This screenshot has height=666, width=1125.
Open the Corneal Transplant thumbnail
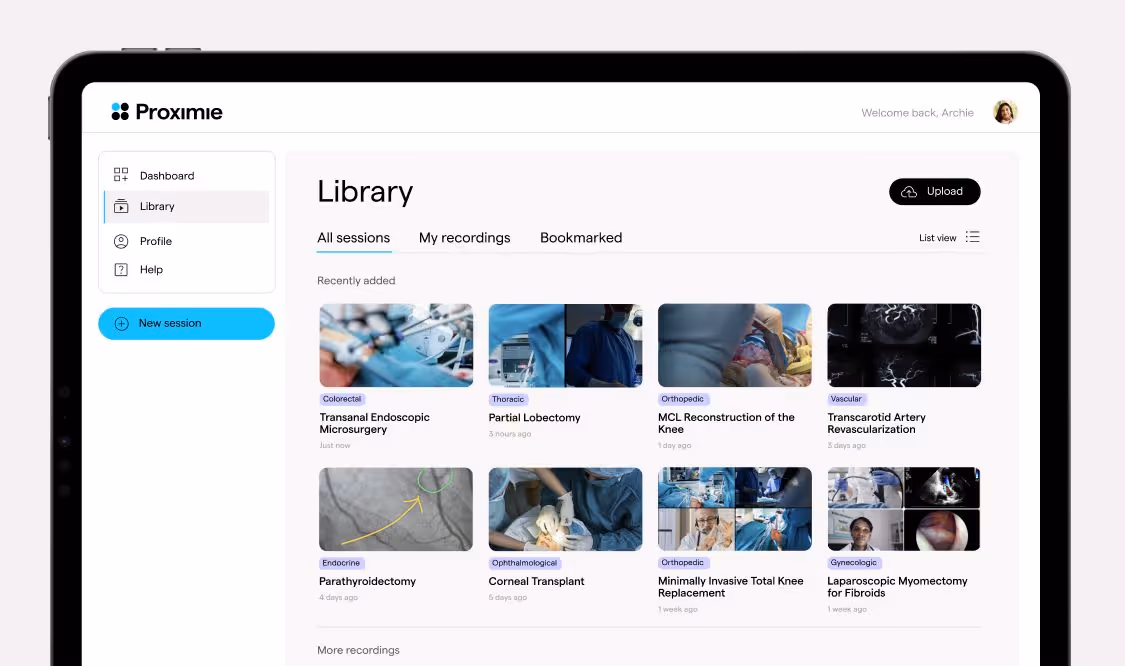point(565,510)
